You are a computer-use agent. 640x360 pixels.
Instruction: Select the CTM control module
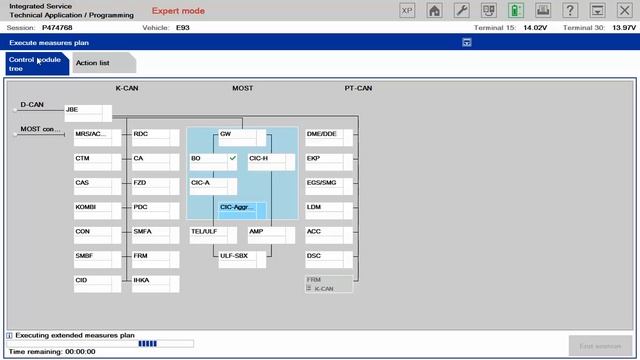tap(98, 162)
